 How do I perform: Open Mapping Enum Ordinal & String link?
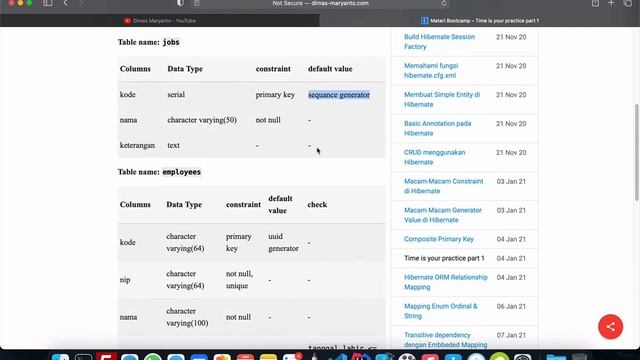pyautogui.click(x=440, y=311)
